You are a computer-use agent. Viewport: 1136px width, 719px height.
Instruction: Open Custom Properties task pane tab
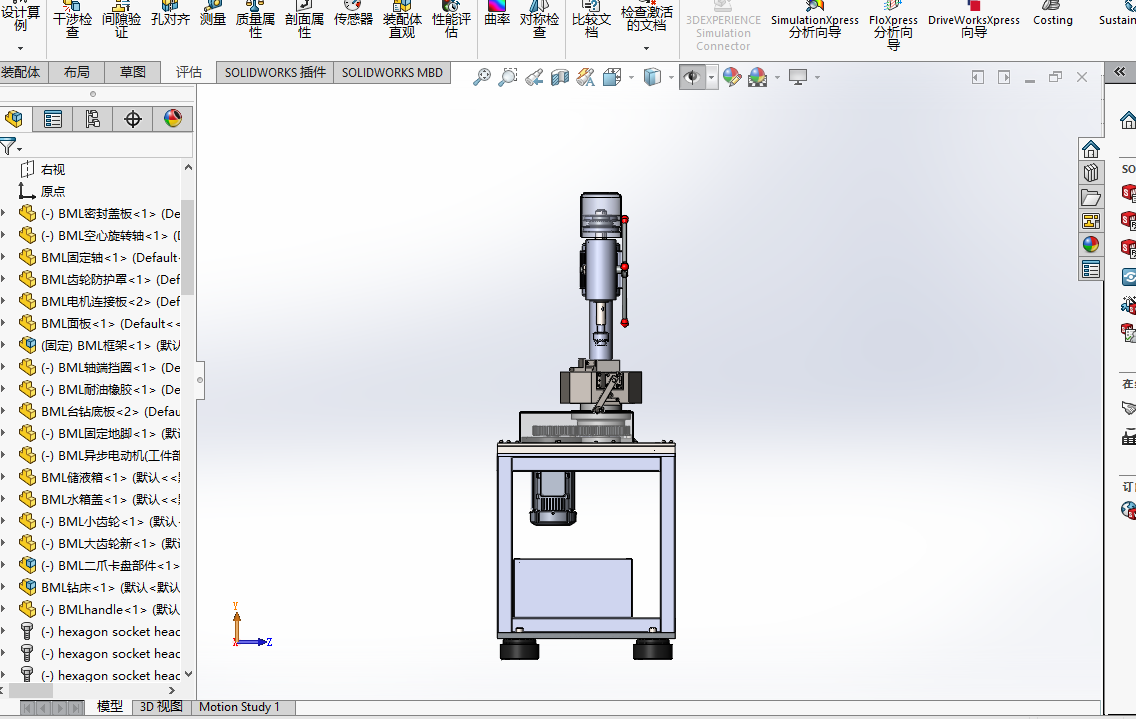1090,270
